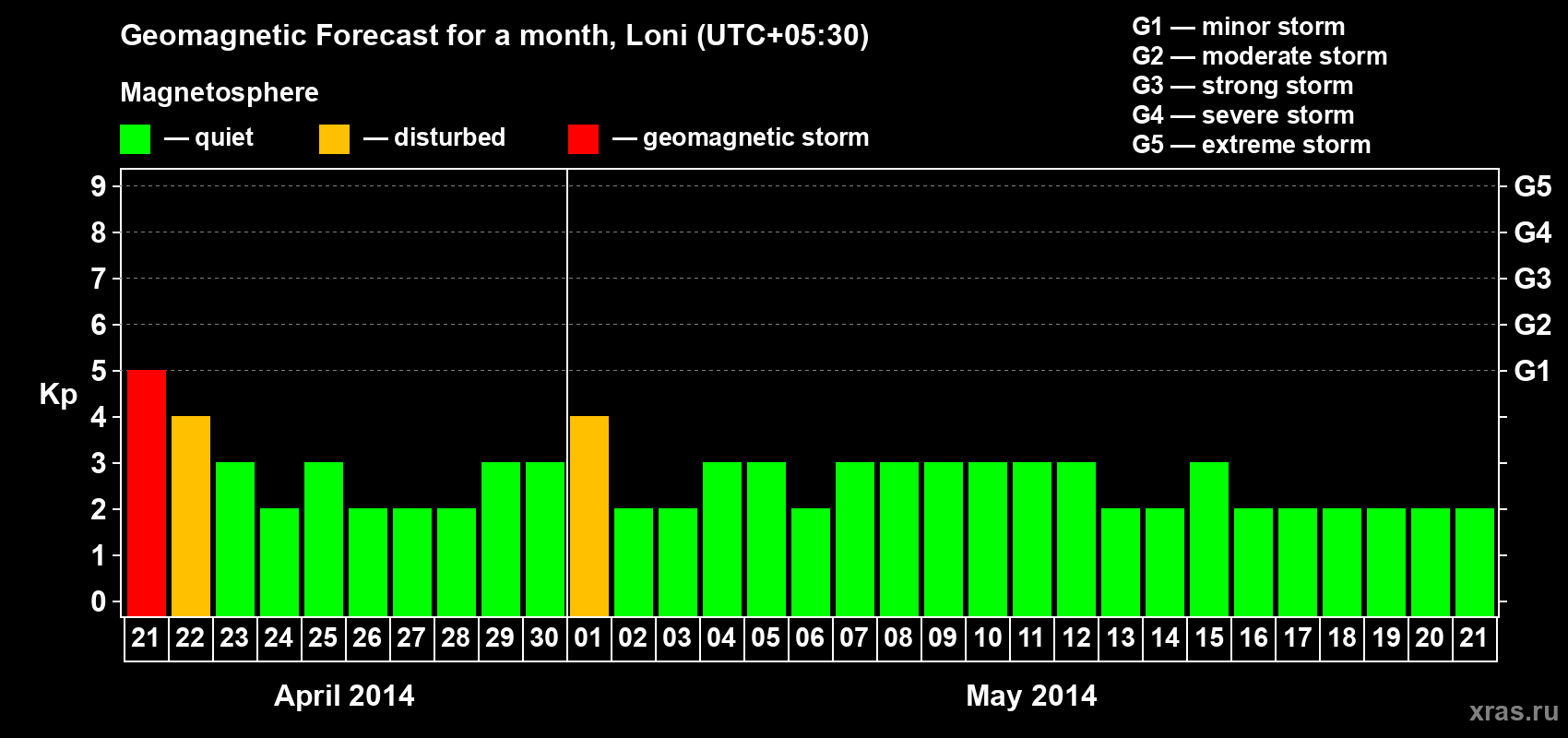Click the May 2014 month label
Image resolution: width=1568 pixels, height=738 pixels.
click(x=1031, y=696)
